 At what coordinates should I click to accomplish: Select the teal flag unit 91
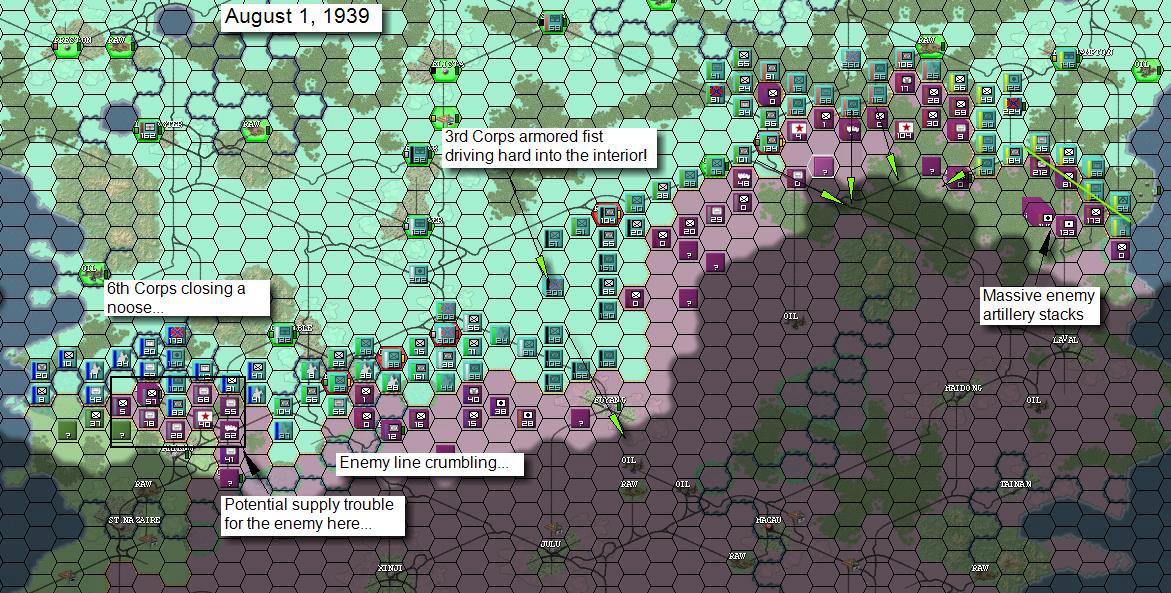point(715,96)
